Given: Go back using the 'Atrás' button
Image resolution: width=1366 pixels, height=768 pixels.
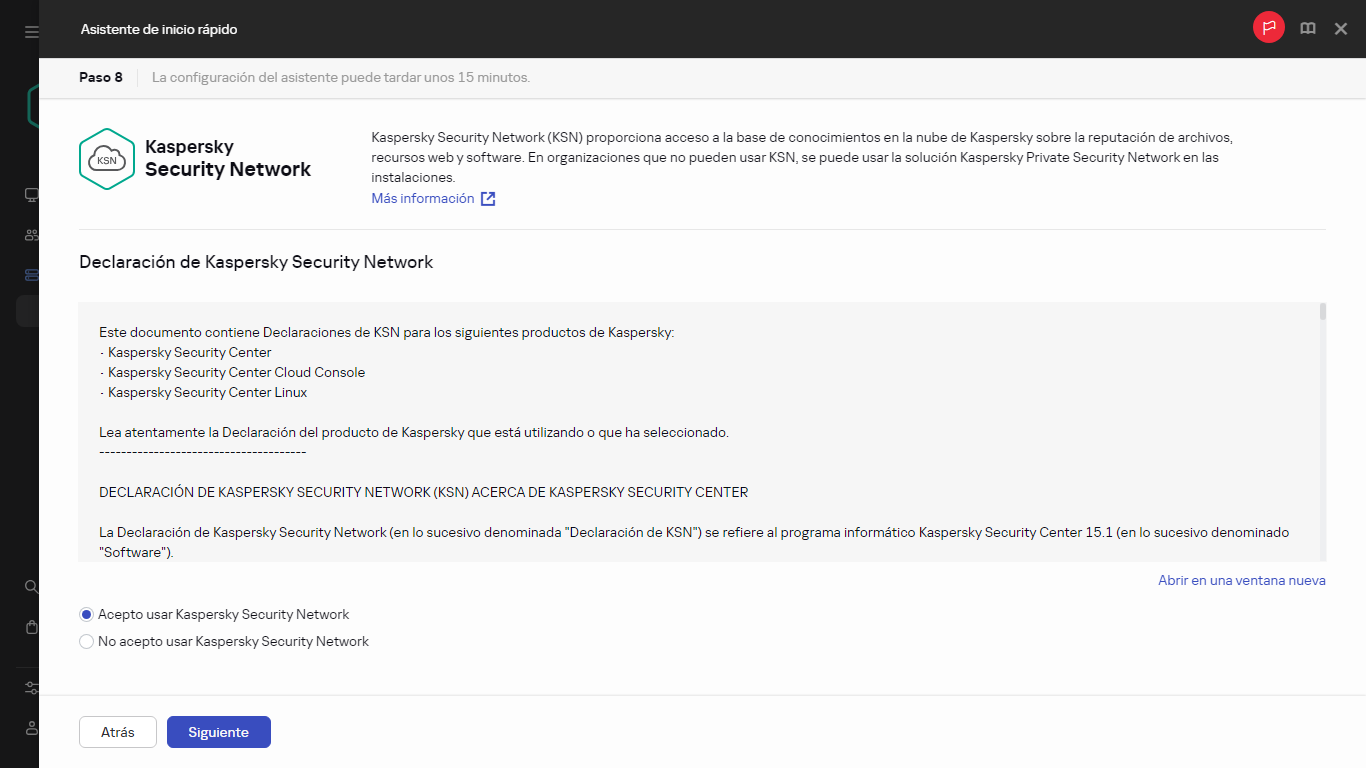Looking at the screenshot, I should click(x=117, y=732).
